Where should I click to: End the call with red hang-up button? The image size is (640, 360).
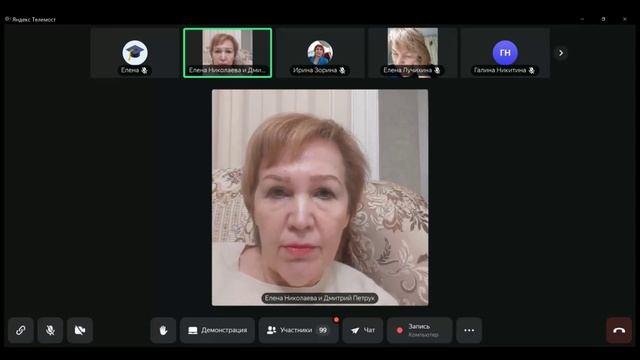[x=619, y=330]
